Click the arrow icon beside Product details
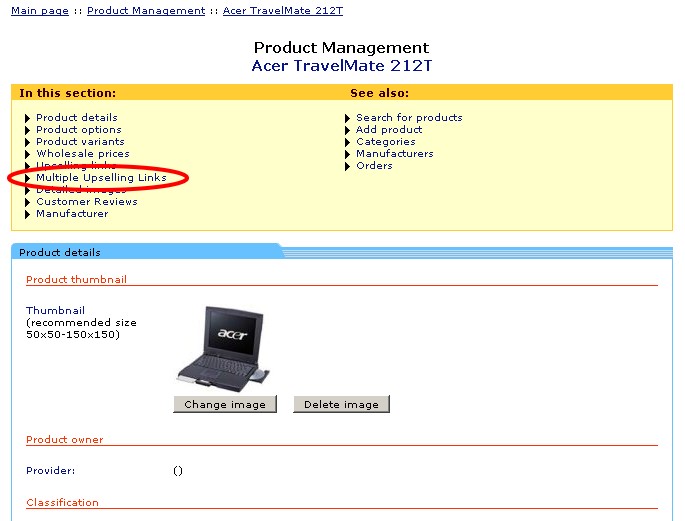This screenshot has width=685, height=521. [x=28, y=118]
